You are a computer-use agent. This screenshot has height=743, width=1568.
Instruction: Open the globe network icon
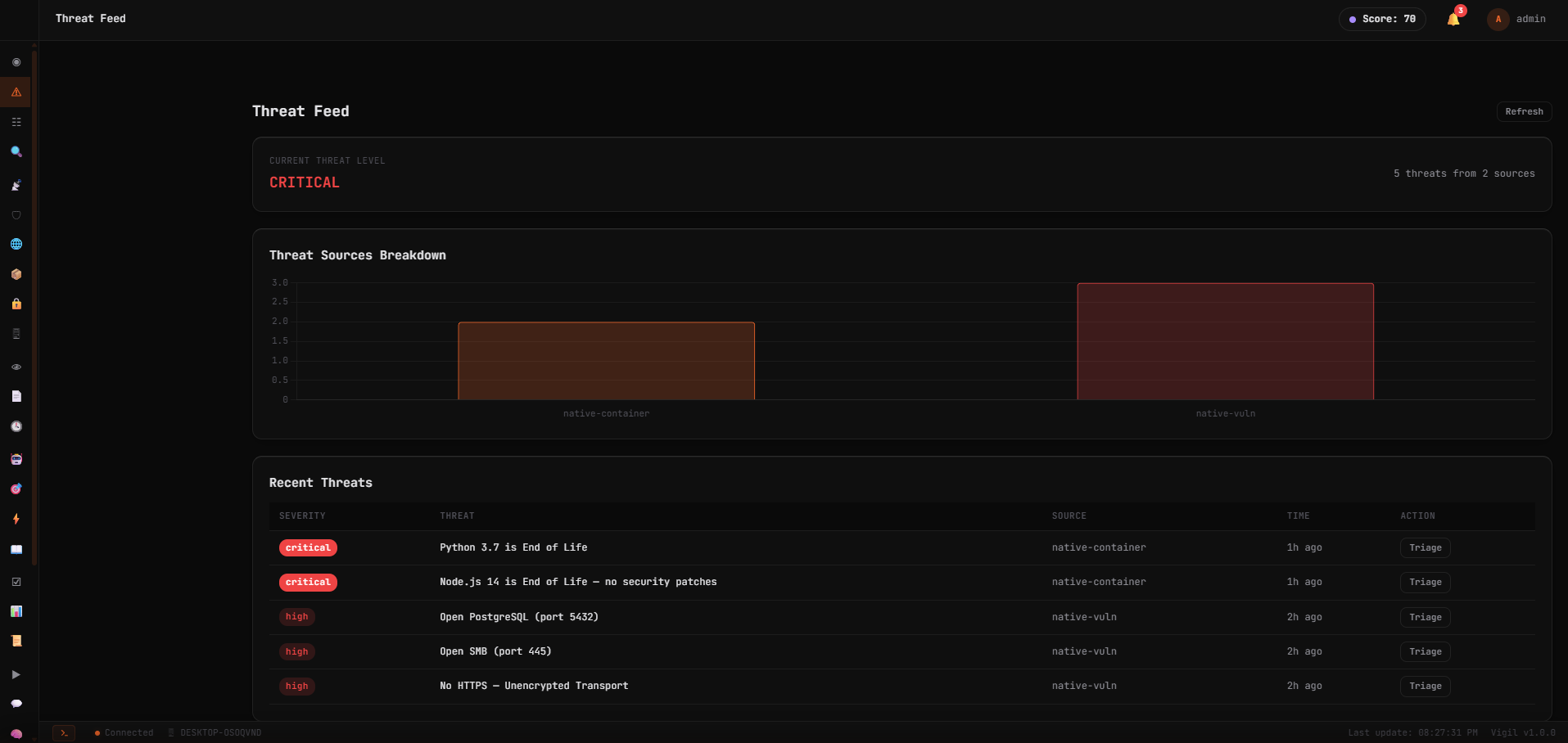click(16, 245)
